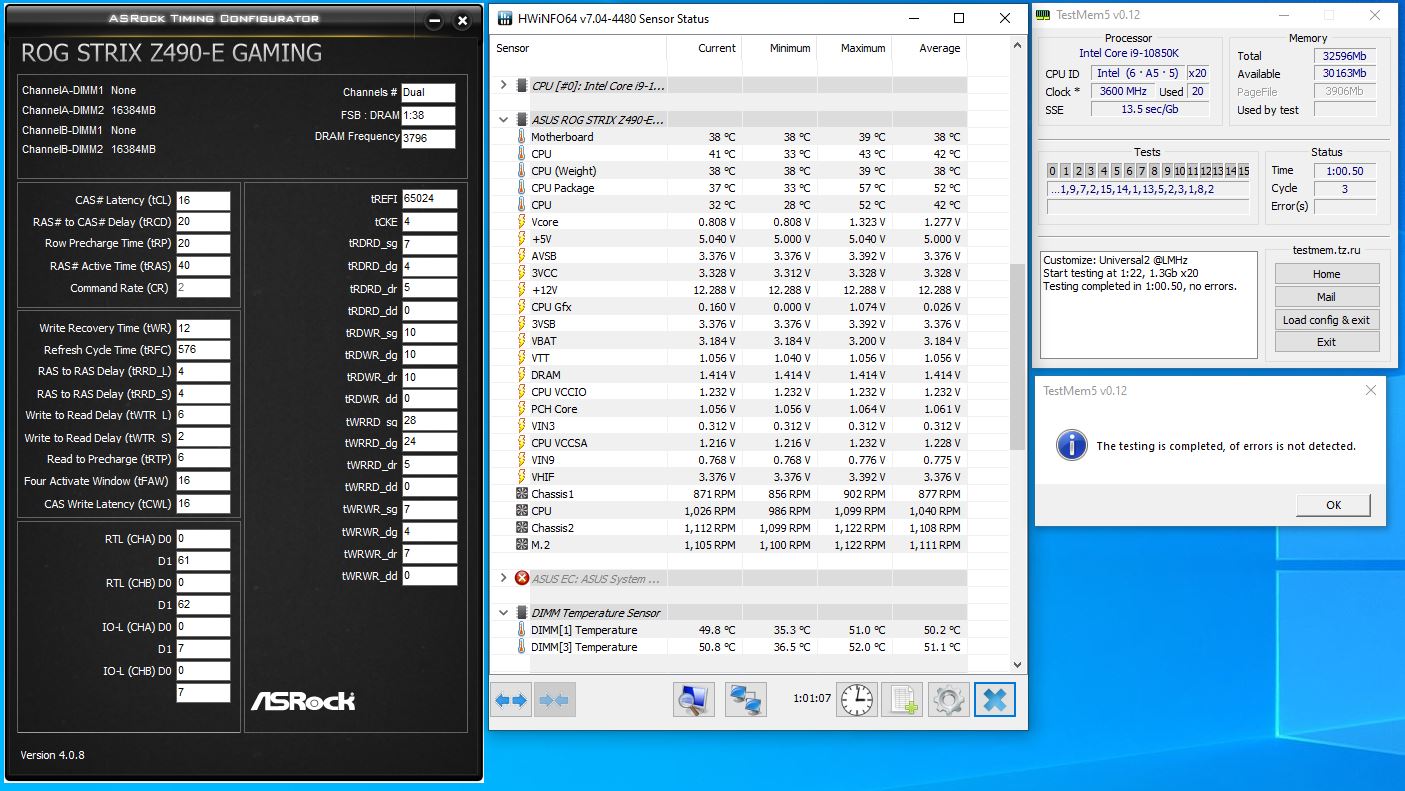Click the HWiNFO scrollbar down arrow
Screen dimensions: 1405x791
1018,664
